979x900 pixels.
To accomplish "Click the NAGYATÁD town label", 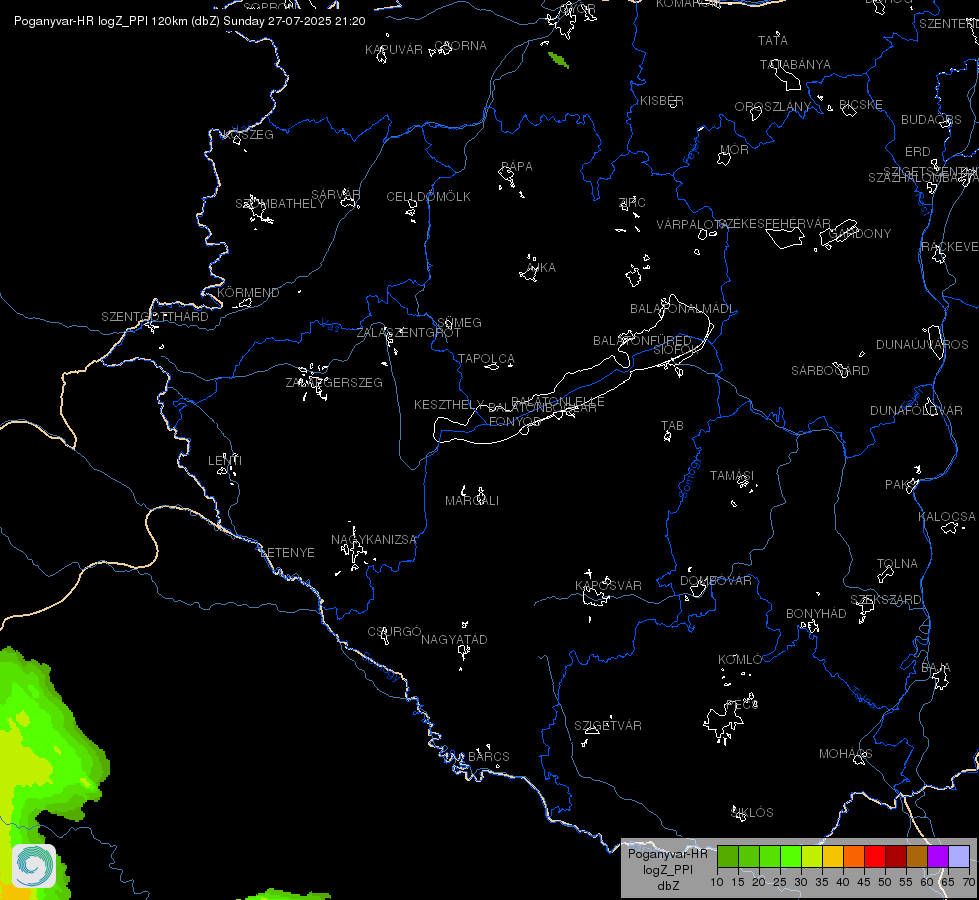I will (x=455, y=640).
